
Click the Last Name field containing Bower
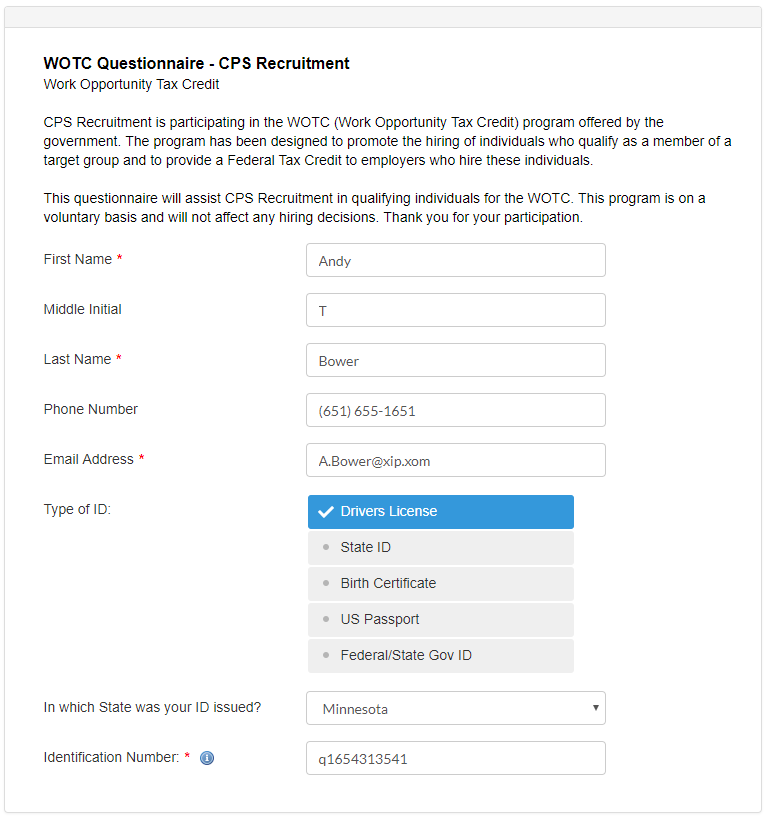(x=455, y=361)
